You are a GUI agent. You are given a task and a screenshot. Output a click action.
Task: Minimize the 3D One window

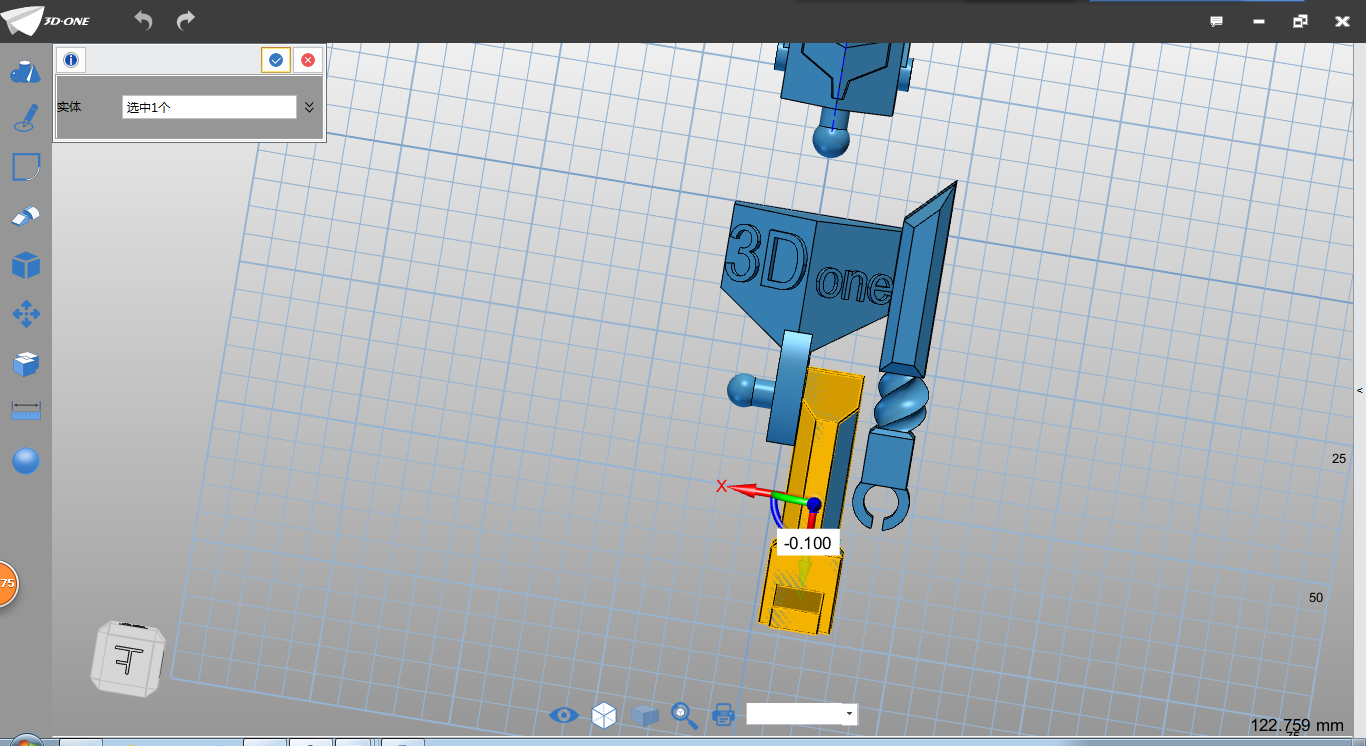click(1259, 21)
